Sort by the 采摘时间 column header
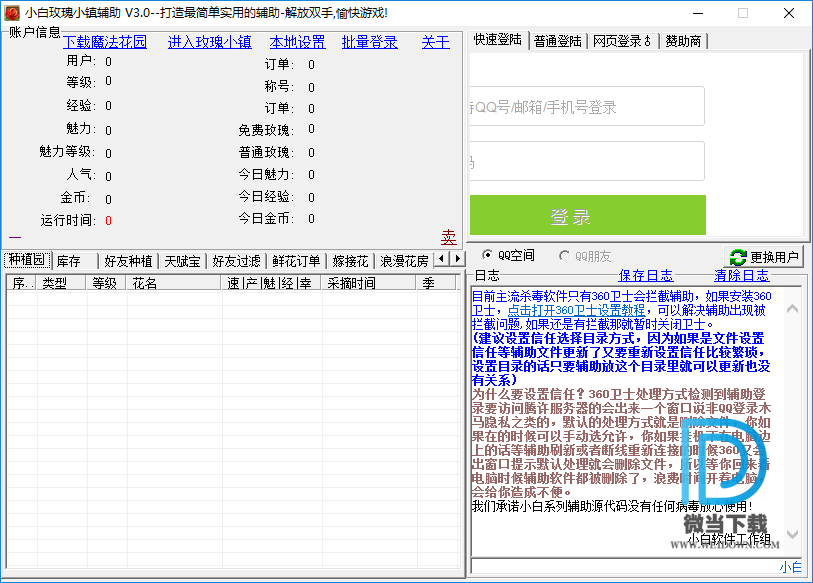The height and width of the screenshot is (583, 813). click(x=369, y=283)
